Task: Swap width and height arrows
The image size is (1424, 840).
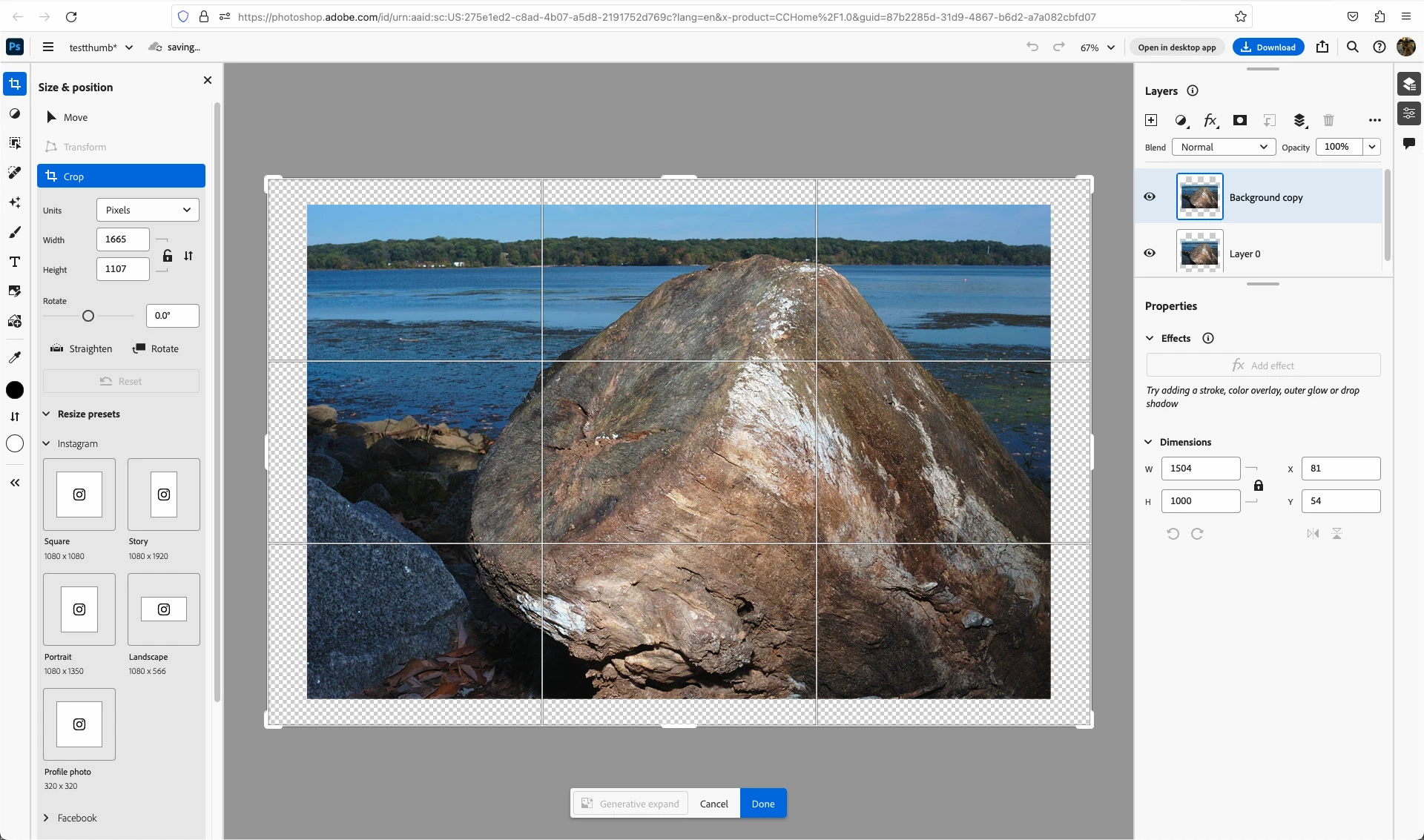Action: point(188,255)
